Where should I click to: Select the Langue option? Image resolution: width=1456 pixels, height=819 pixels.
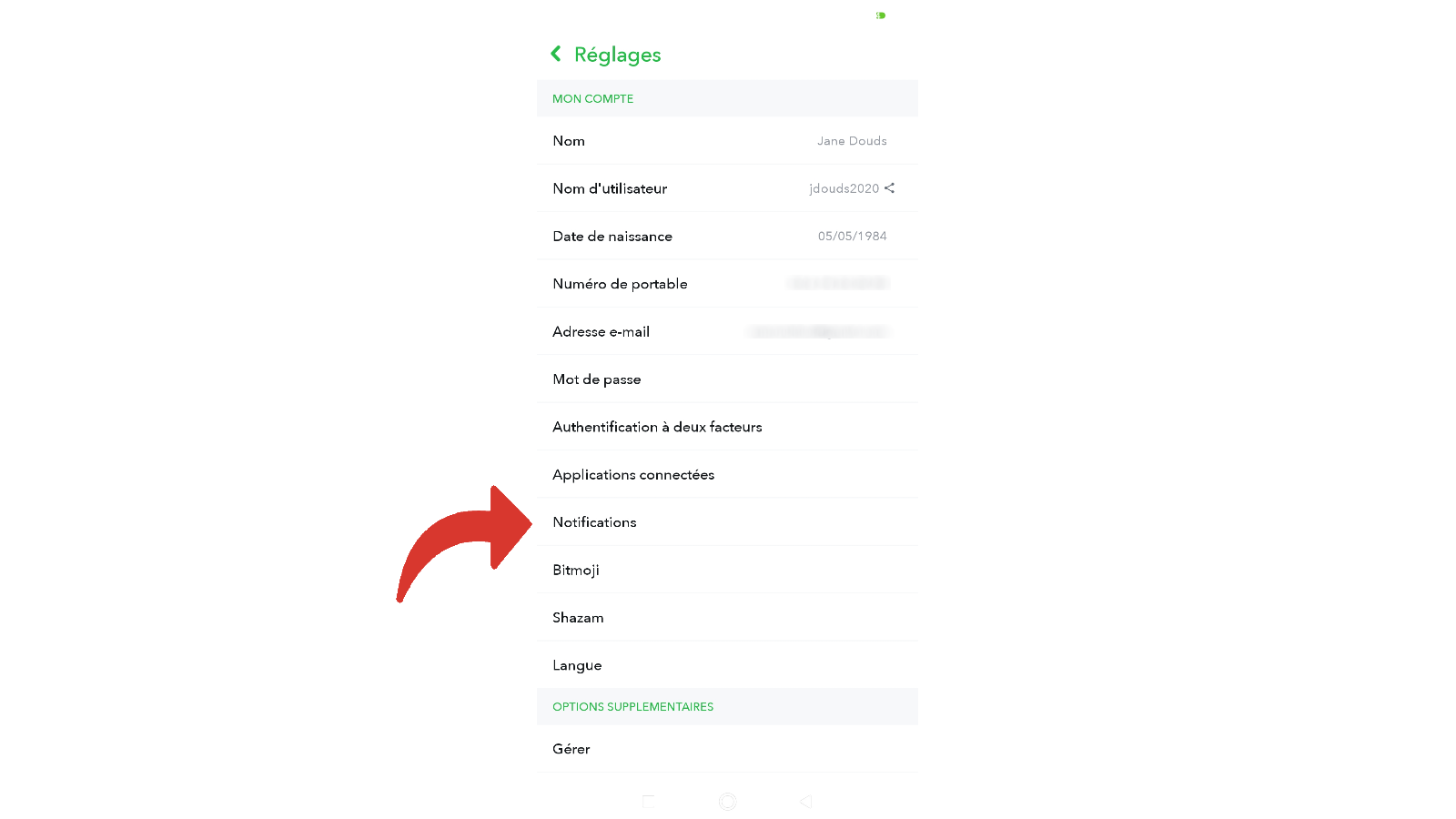pyautogui.click(x=727, y=665)
